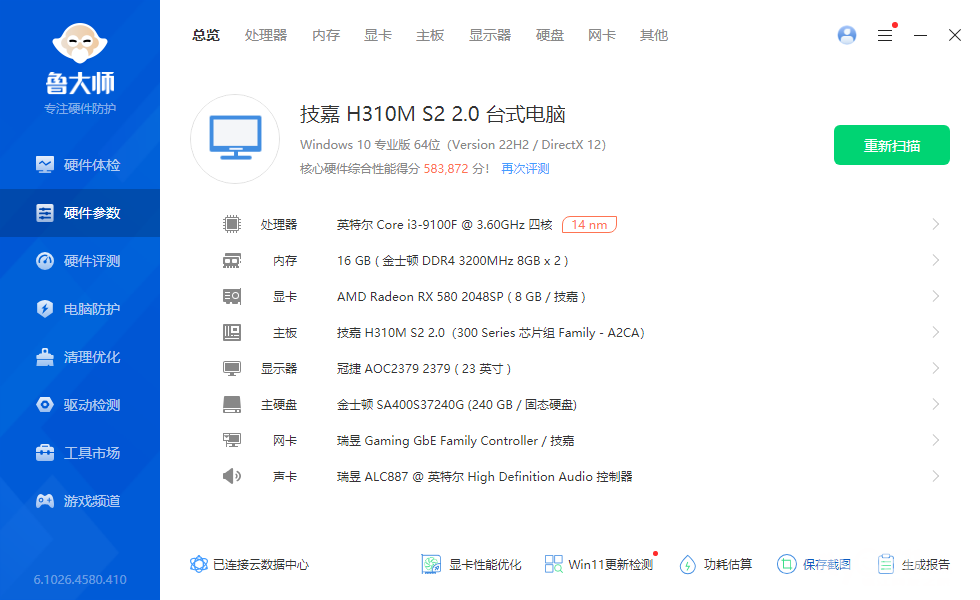Expand the 主硬盘 main disk row chevron
980x600 pixels.
pos(936,404)
